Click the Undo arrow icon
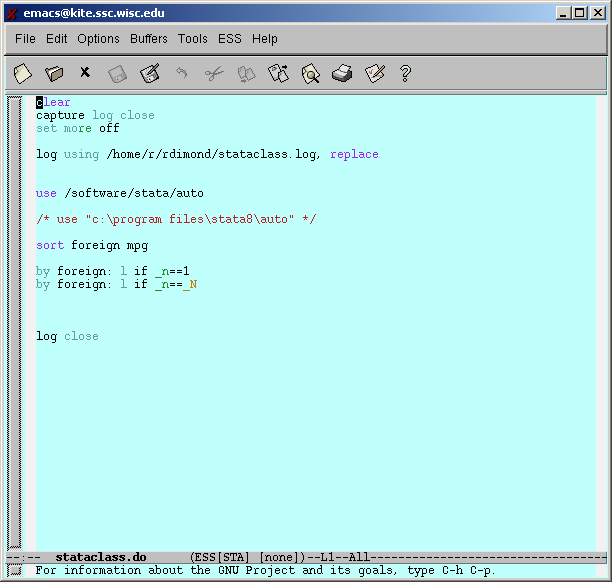This screenshot has height=582, width=612. (181, 73)
